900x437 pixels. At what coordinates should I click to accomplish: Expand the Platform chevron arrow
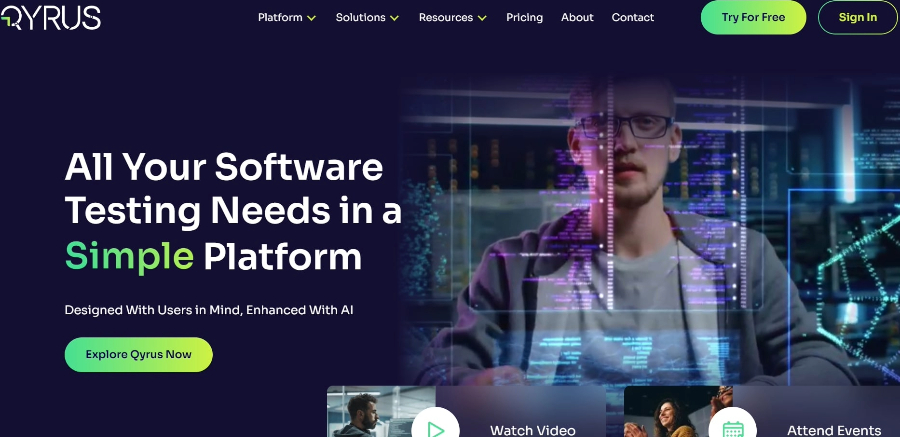pyautogui.click(x=311, y=18)
